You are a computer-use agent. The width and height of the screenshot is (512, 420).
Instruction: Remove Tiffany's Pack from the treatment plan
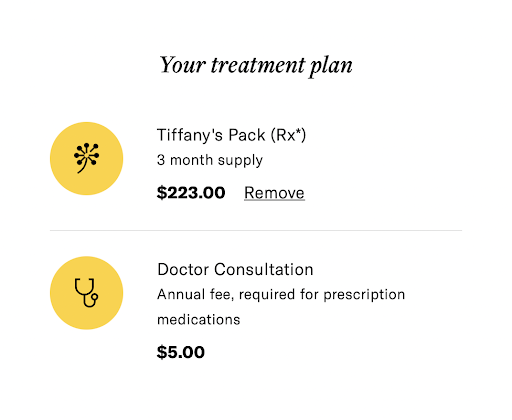pos(274,193)
